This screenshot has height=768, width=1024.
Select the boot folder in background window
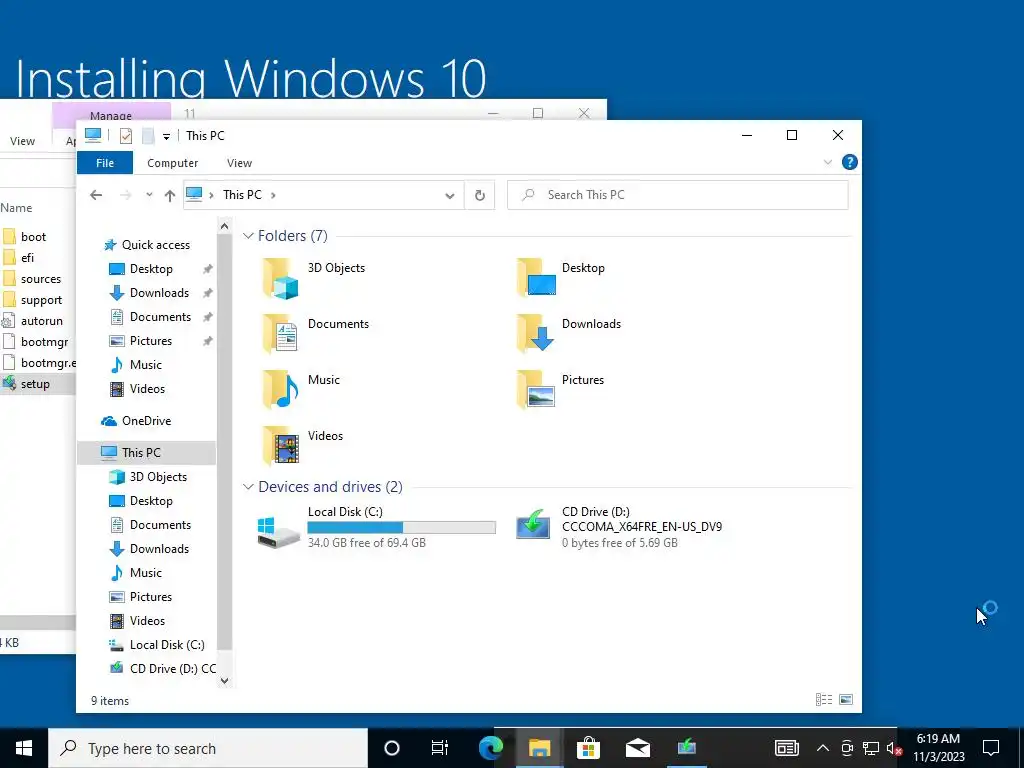point(33,237)
